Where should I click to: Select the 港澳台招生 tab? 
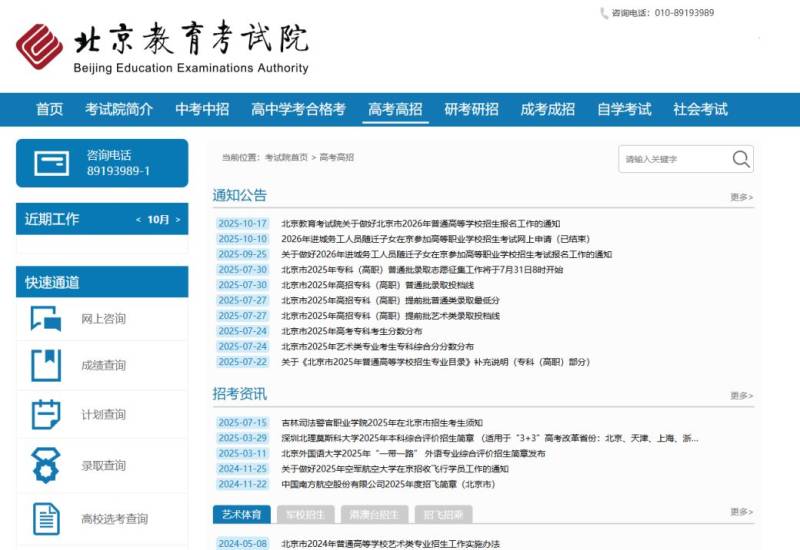(x=375, y=515)
